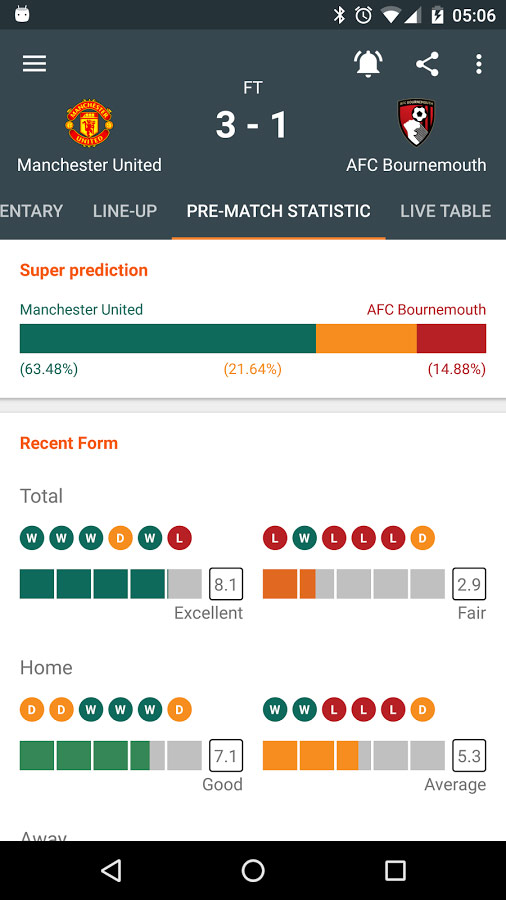Viewport: 506px width, 900px height.
Task: Tap the AFC Bournemouth crest
Action: coord(417,122)
